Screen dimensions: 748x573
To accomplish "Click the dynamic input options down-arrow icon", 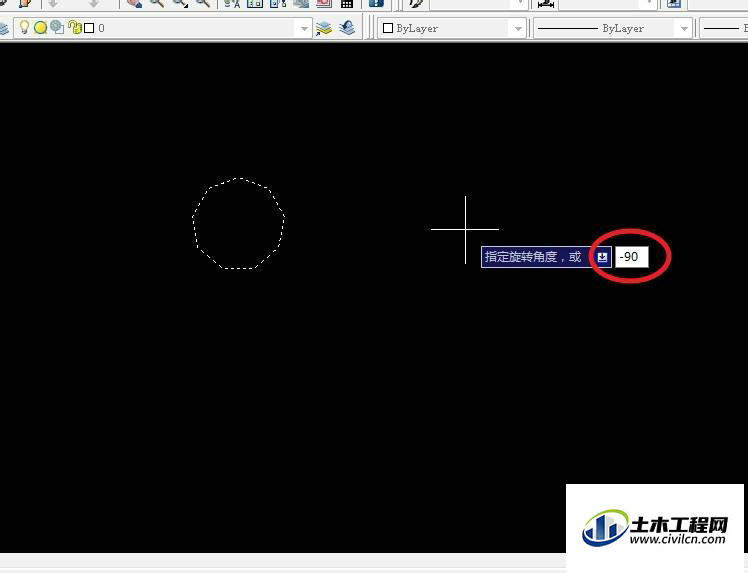I will click(x=602, y=257).
